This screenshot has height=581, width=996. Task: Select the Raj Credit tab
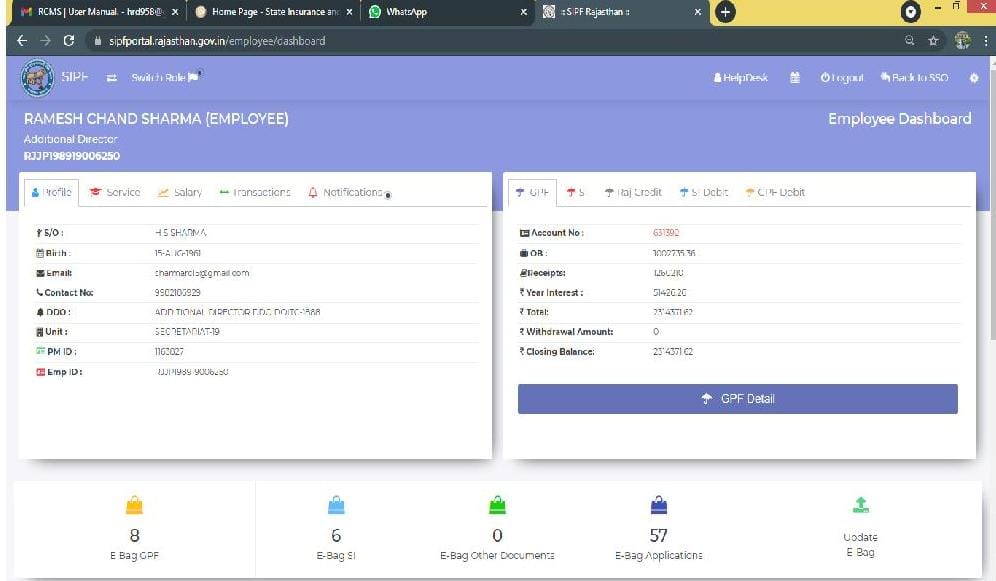633,192
